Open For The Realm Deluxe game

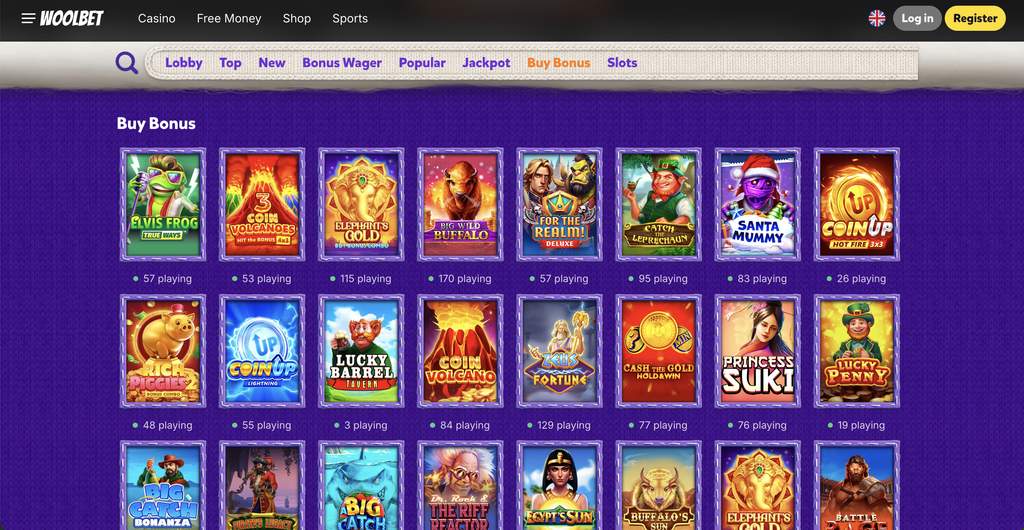point(560,204)
